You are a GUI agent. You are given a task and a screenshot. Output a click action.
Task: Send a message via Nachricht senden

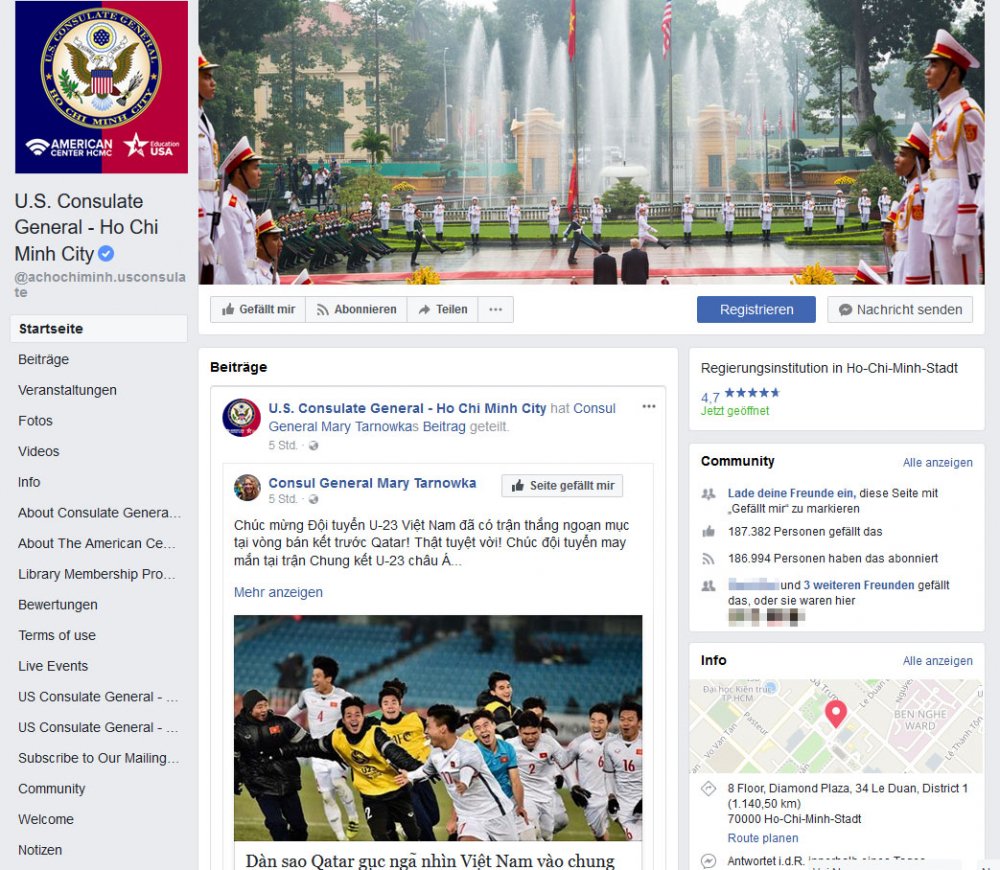(900, 309)
